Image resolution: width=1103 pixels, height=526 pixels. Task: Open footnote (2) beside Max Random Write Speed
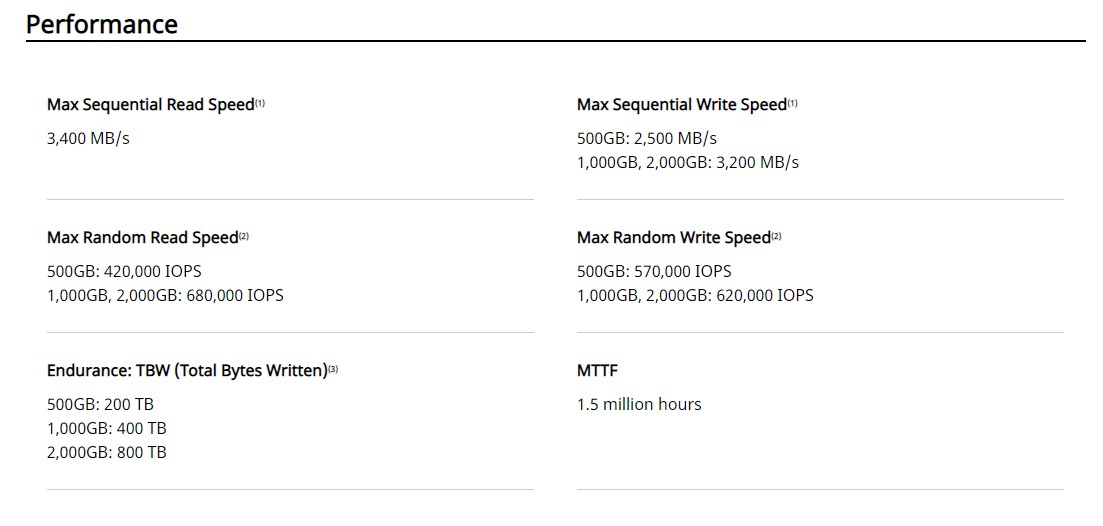pyautogui.click(x=777, y=236)
